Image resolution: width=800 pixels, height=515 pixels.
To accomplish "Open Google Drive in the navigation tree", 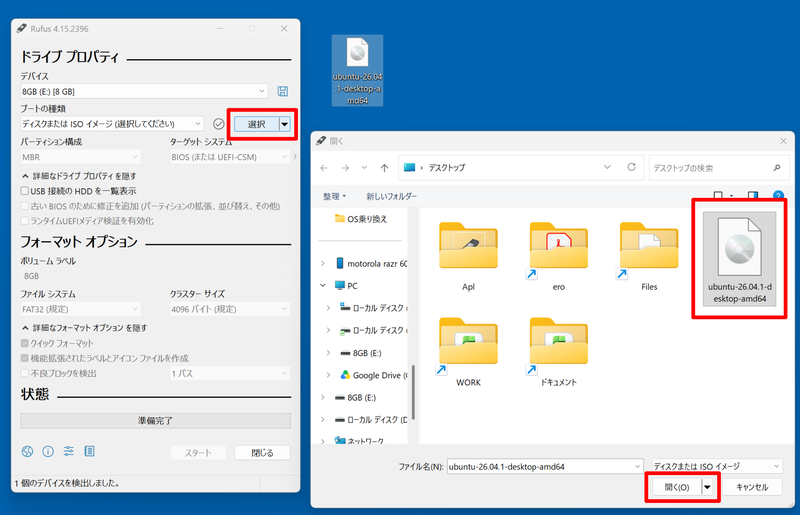I will (374, 375).
